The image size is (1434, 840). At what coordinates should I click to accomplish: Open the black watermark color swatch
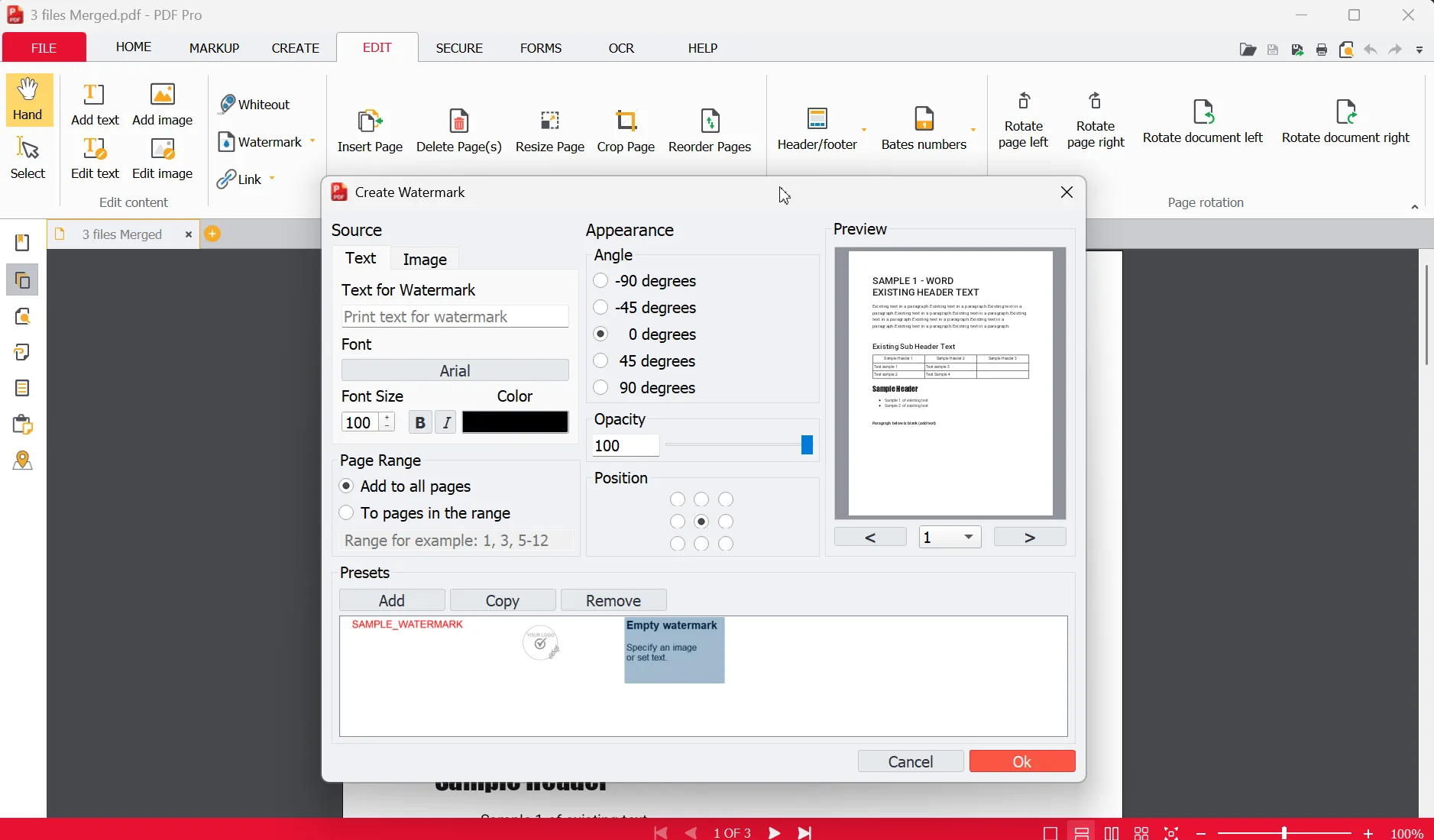coord(516,422)
